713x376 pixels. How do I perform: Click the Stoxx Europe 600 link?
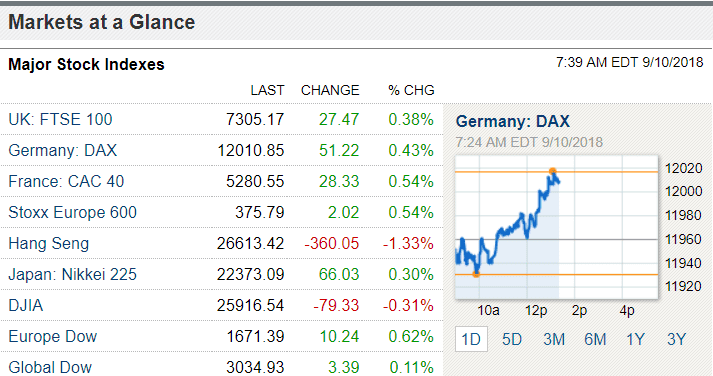pyautogui.click(x=72, y=212)
